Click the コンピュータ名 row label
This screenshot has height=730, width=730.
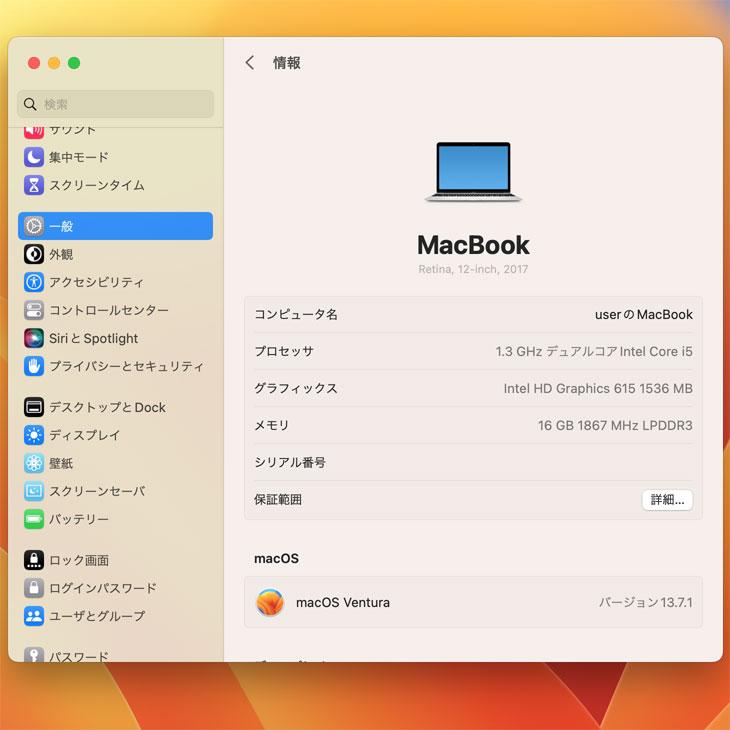tap(296, 315)
